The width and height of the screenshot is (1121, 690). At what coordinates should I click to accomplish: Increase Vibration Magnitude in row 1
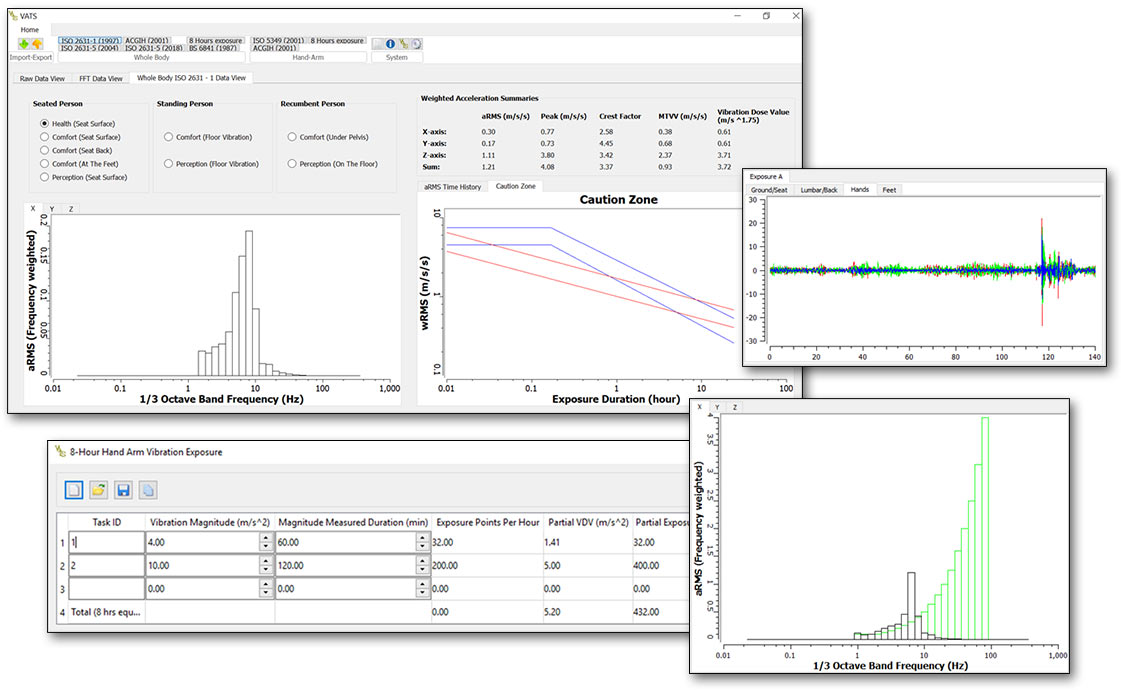pos(266,538)
